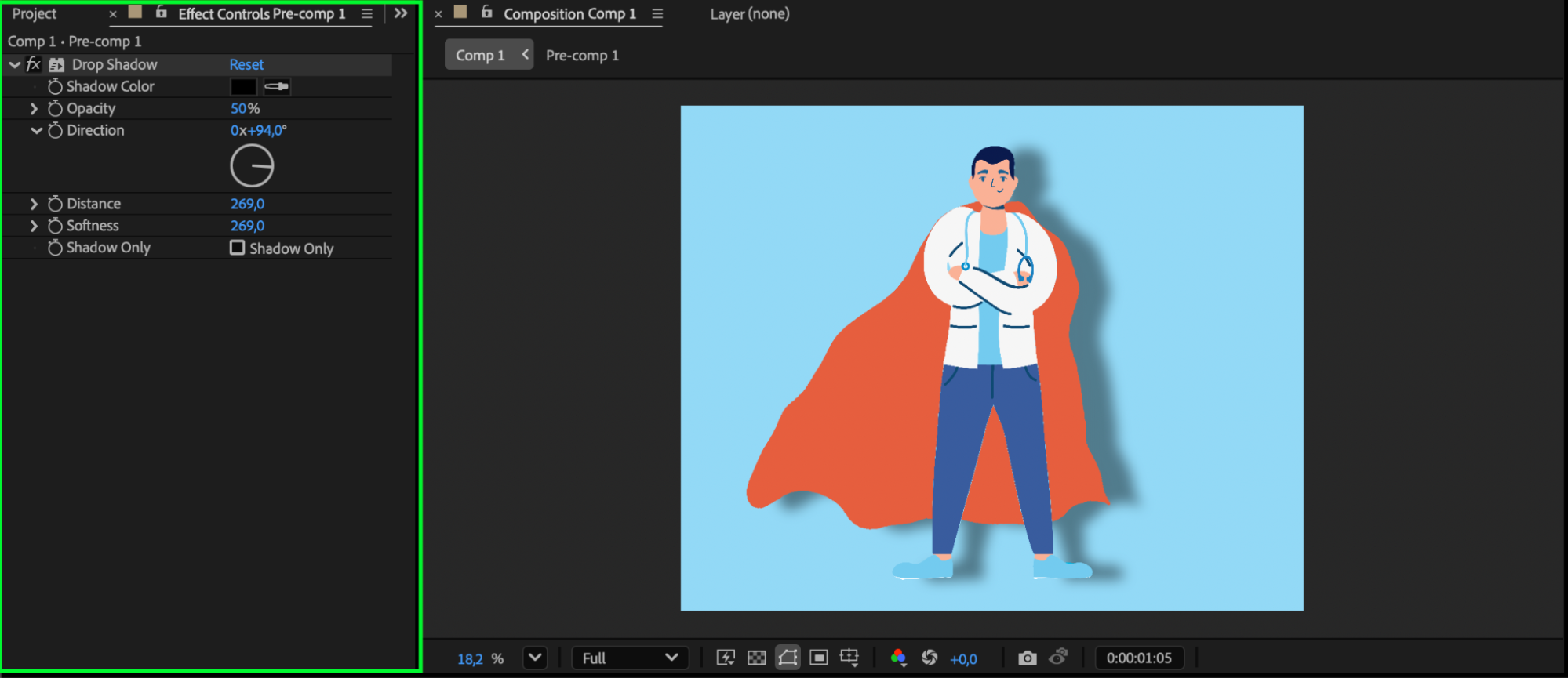Close the Effect Controls panel tab
Screen dimensions: 1568x678
click(113, 14)
